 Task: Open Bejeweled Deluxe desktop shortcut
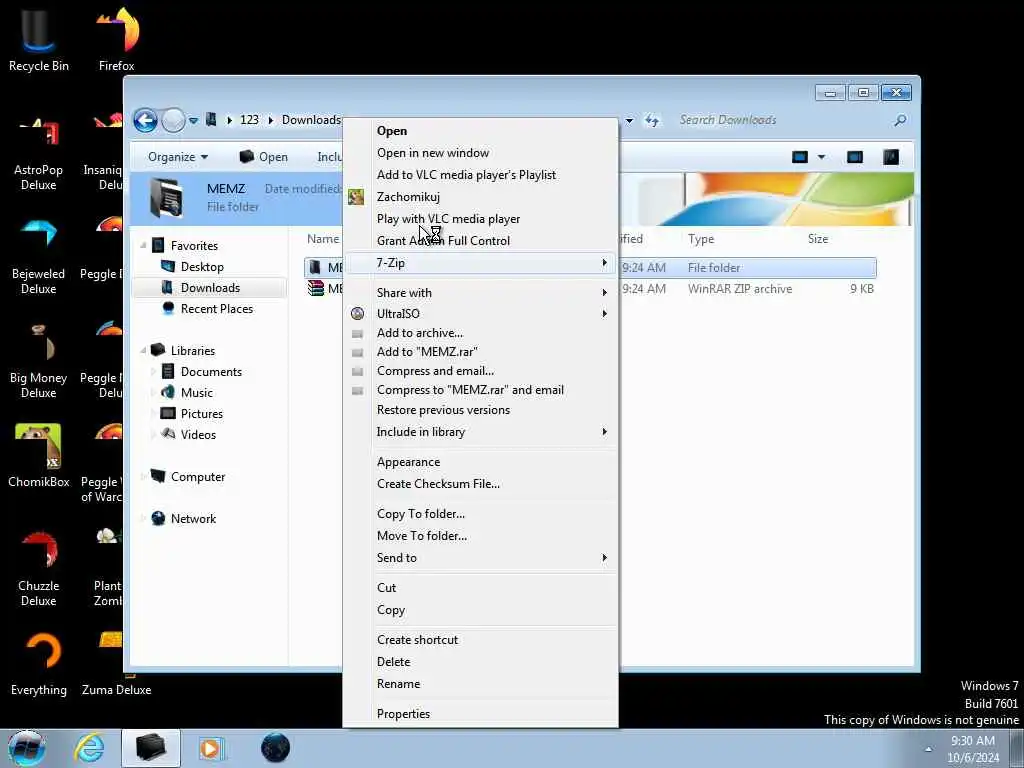tap(39, 258)
